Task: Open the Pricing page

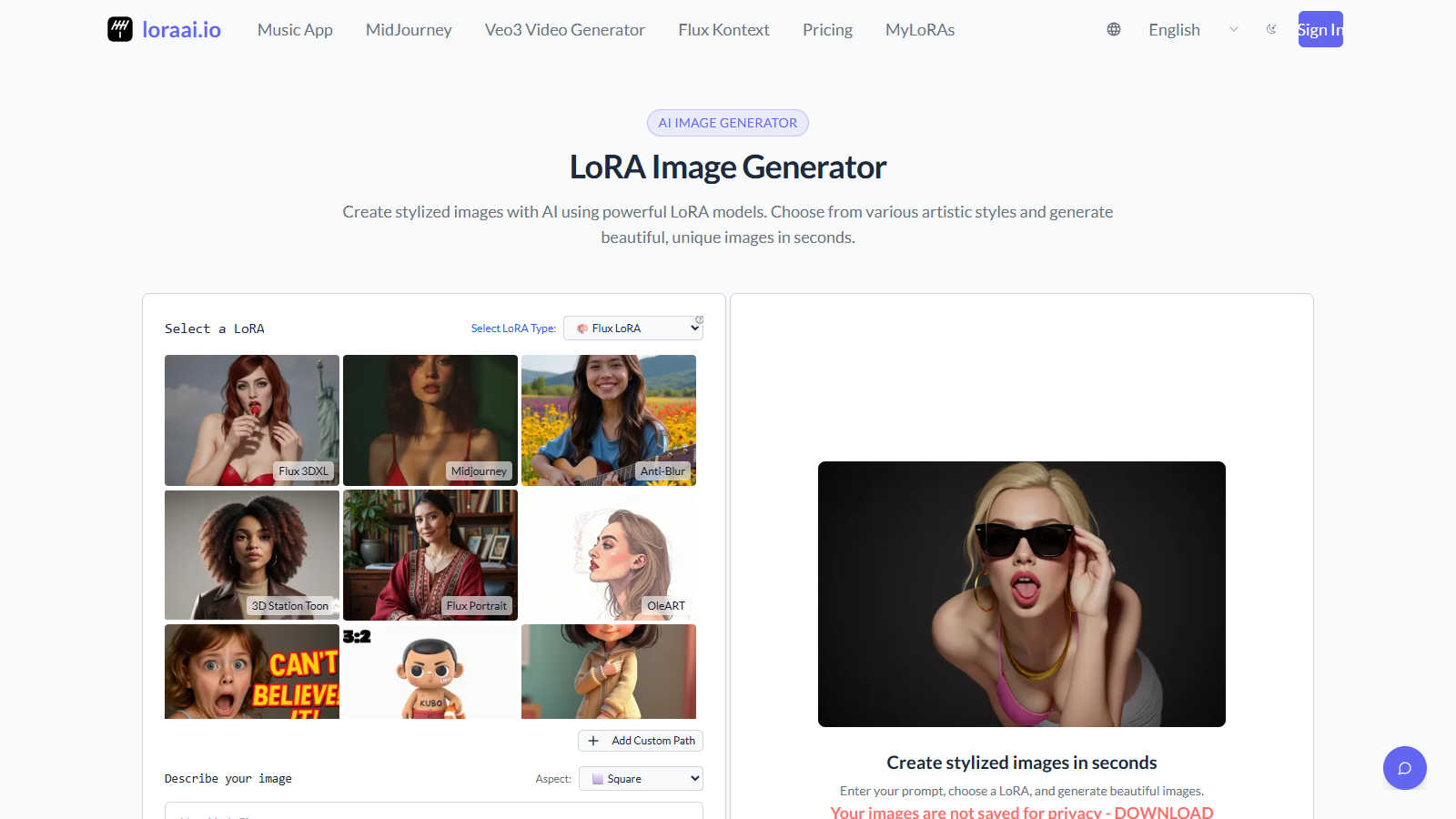Action: [827, 29]
